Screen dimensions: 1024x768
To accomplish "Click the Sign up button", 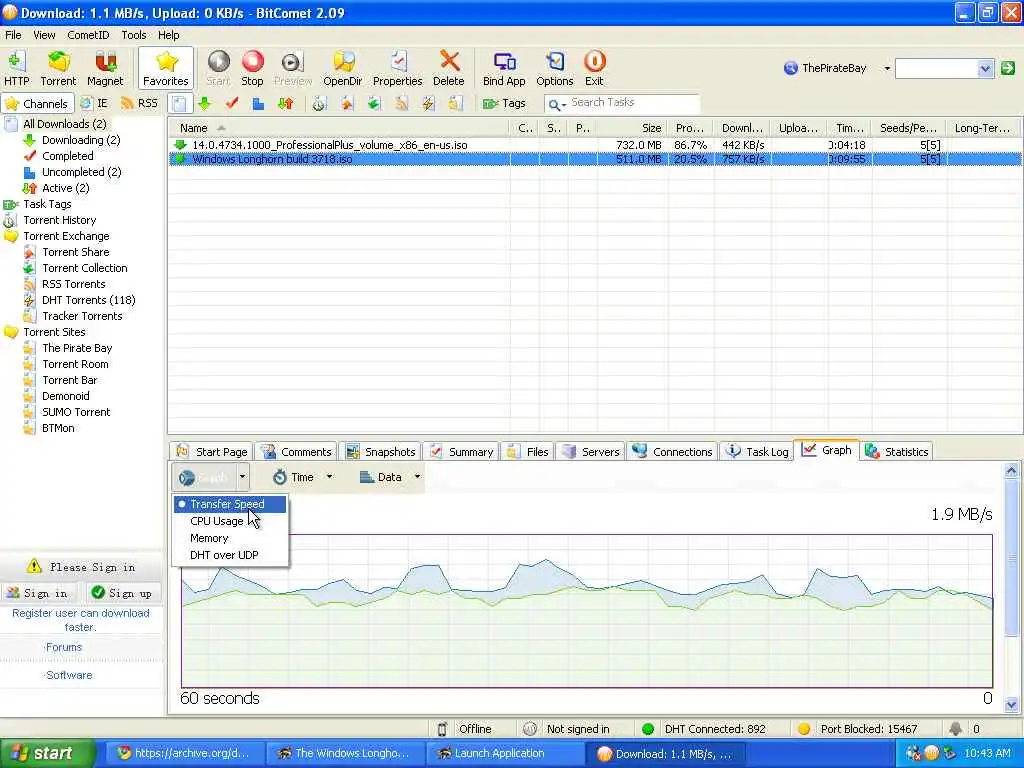I will 123,593.
